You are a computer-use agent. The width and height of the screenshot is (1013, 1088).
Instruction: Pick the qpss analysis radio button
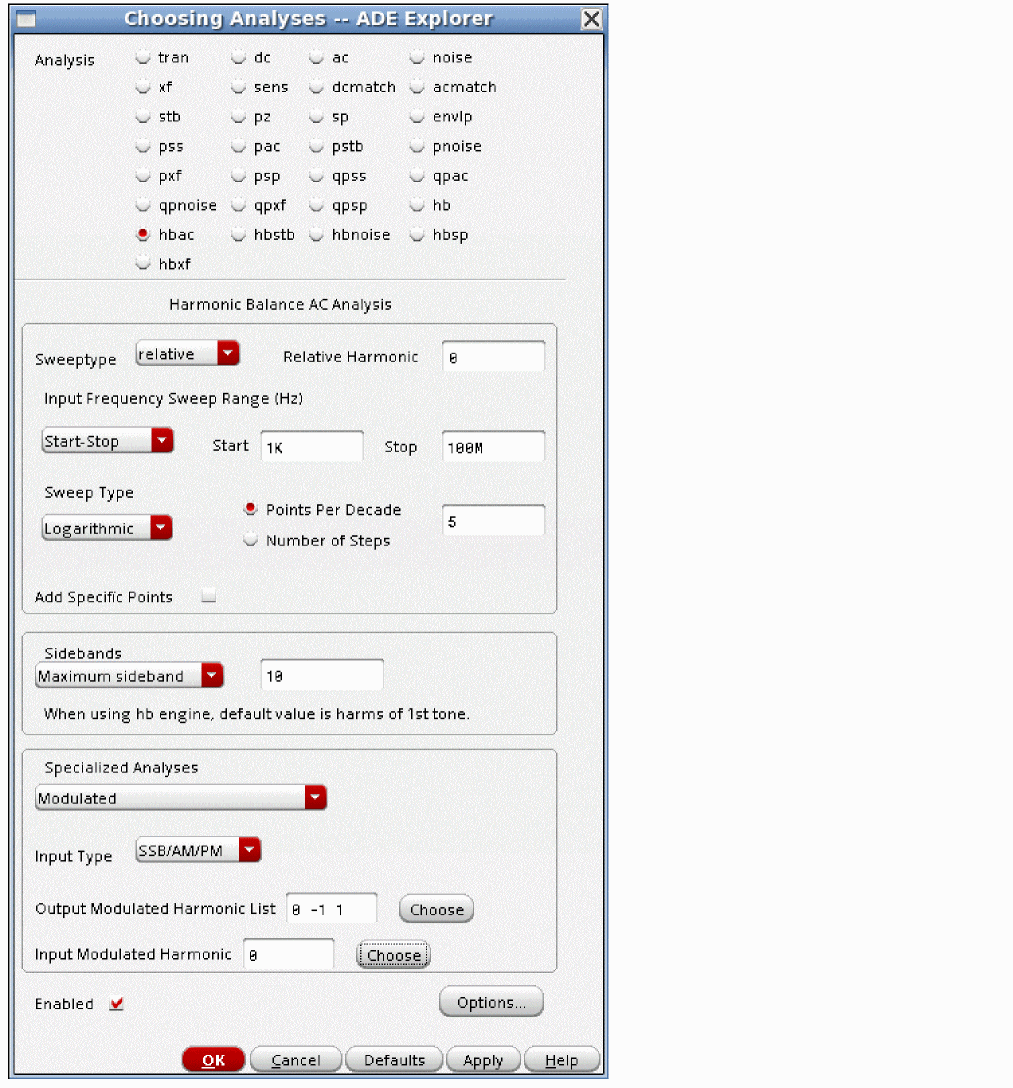point(316,176)
